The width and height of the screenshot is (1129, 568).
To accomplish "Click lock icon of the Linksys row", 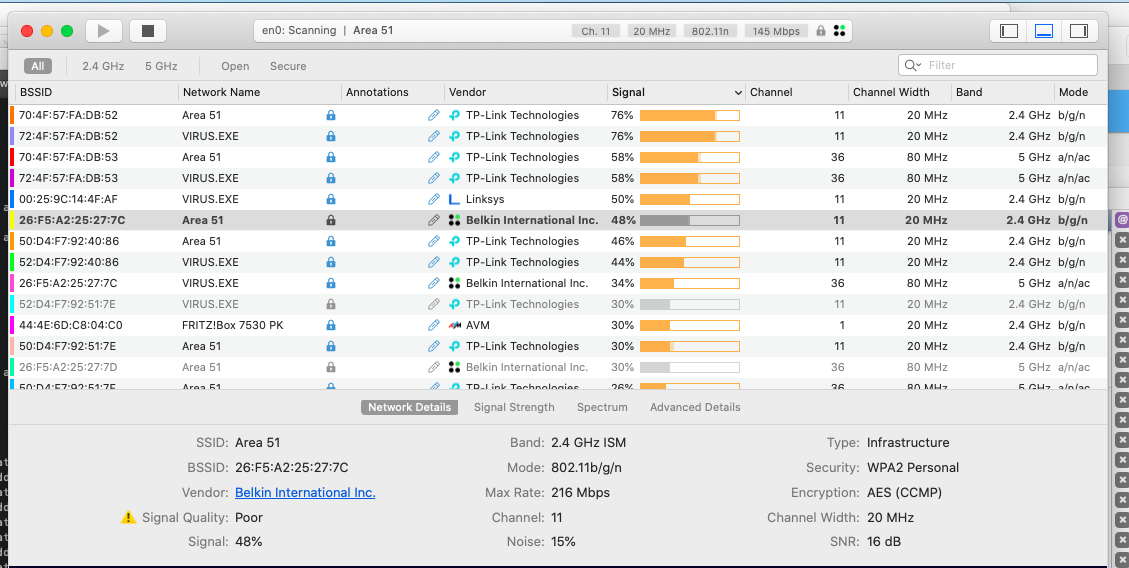I will (x=330, y=199).
